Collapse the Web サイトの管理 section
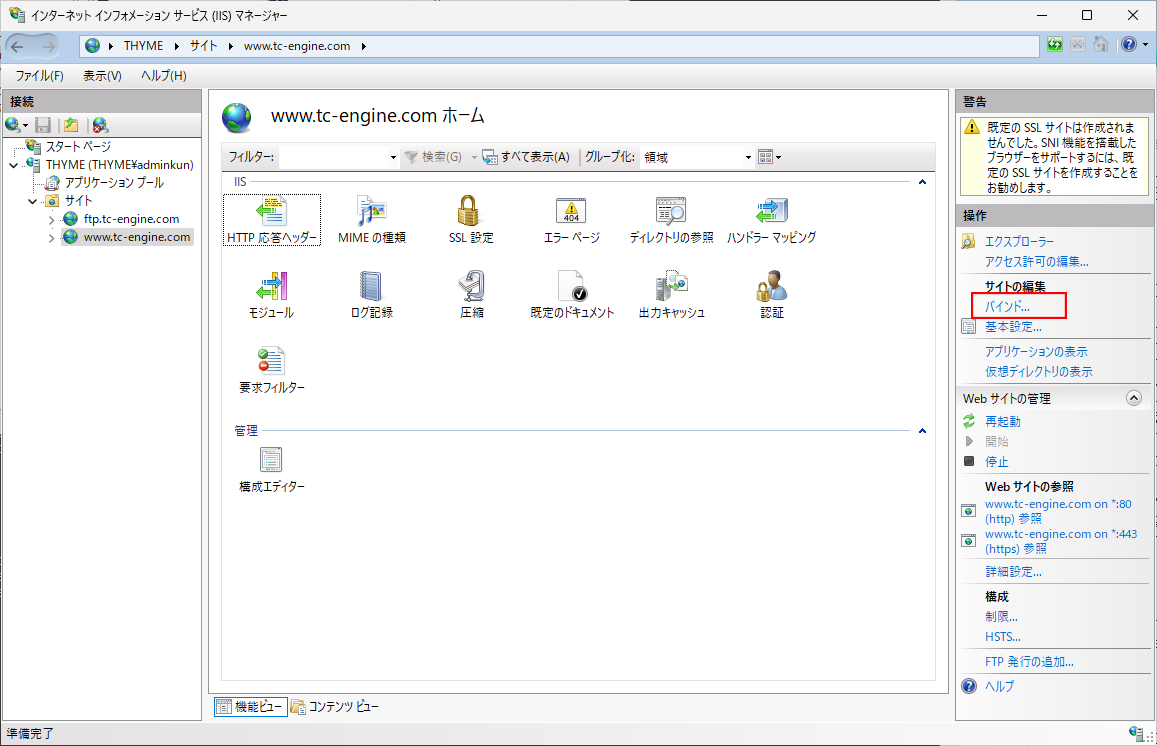Screen dimensions: 1157x746 click(1133, 398)
